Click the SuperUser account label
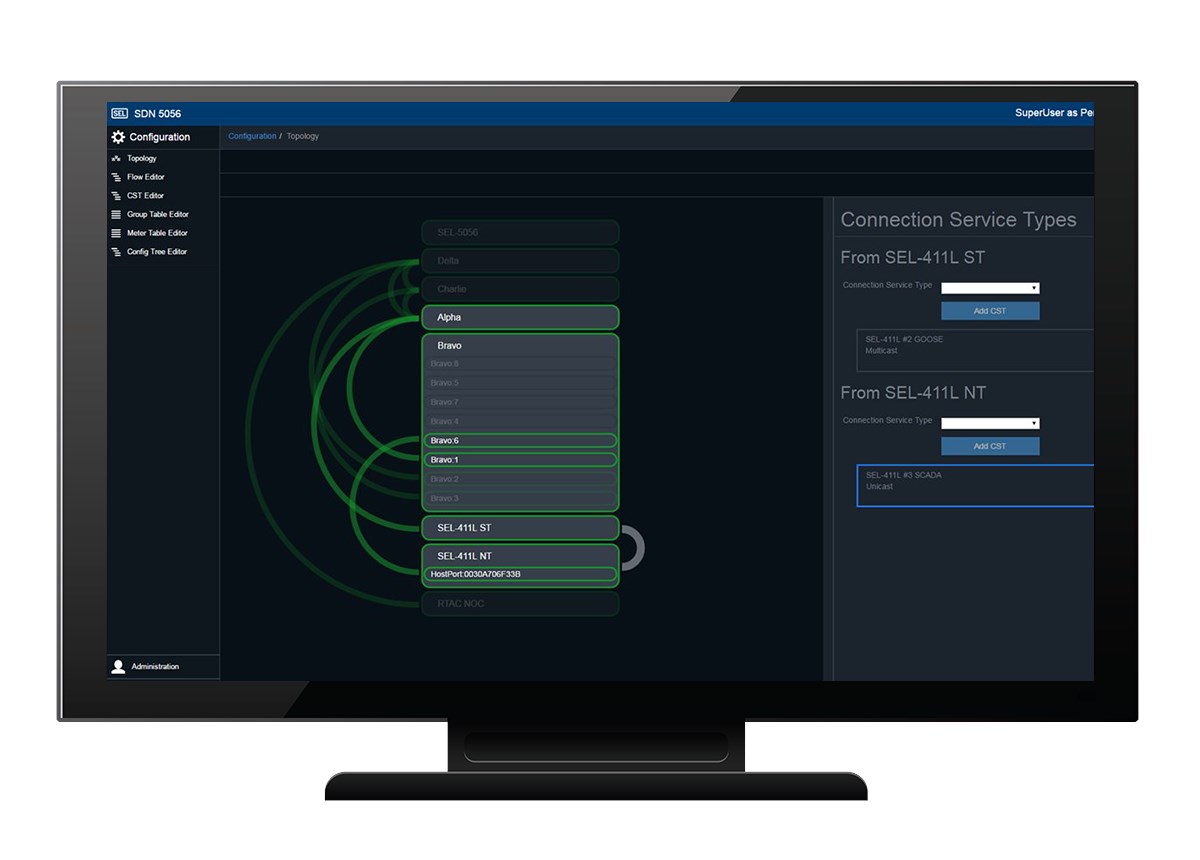Screen dimensions: 1200x860 (1054, 114)
